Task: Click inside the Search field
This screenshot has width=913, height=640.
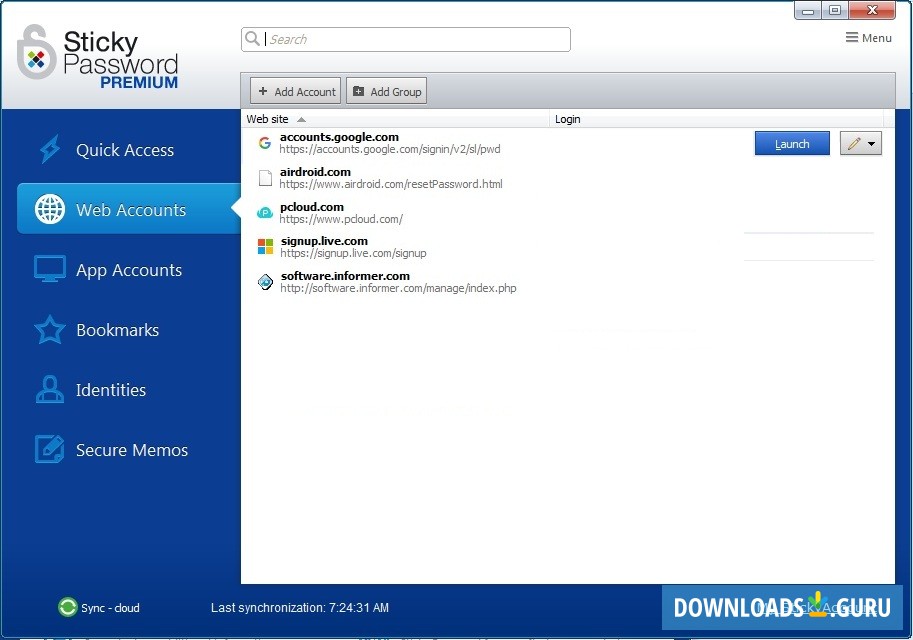Action: coord(400,39)
